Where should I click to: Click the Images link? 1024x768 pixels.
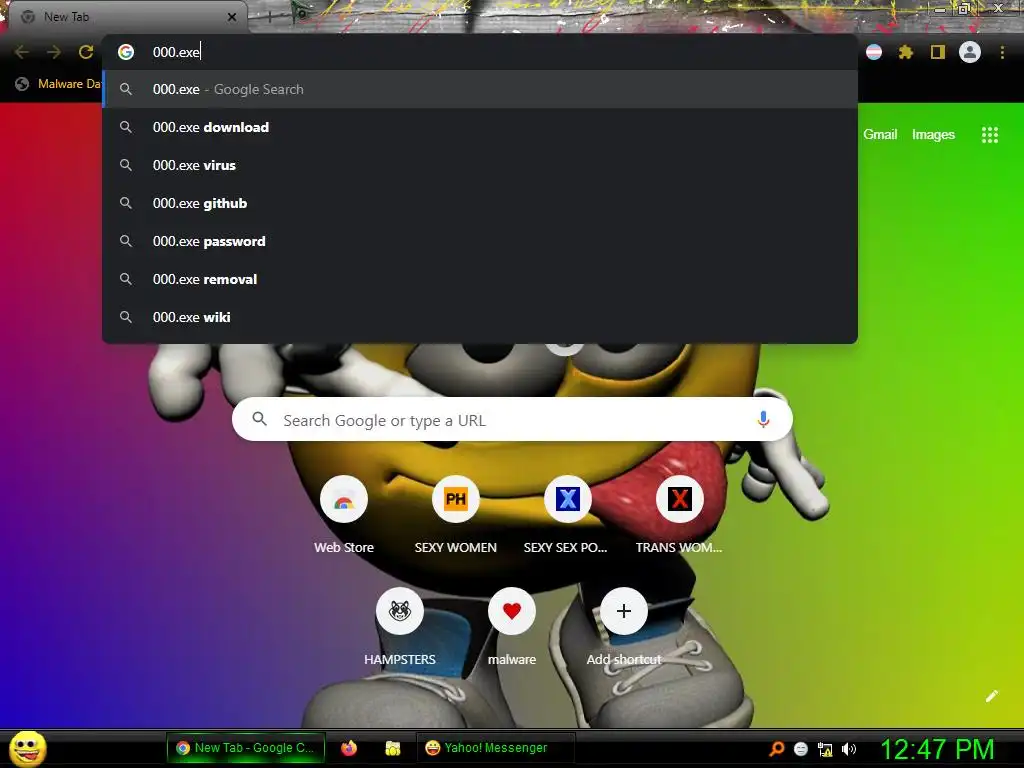(933, 135)
